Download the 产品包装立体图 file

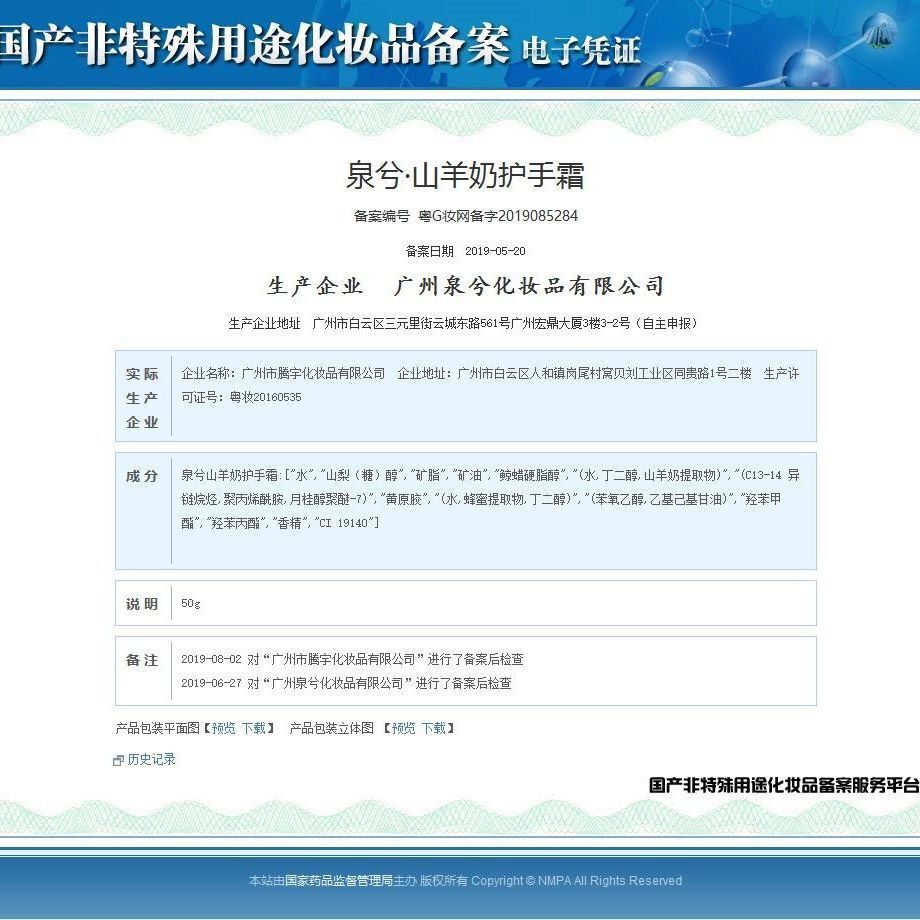434,728
